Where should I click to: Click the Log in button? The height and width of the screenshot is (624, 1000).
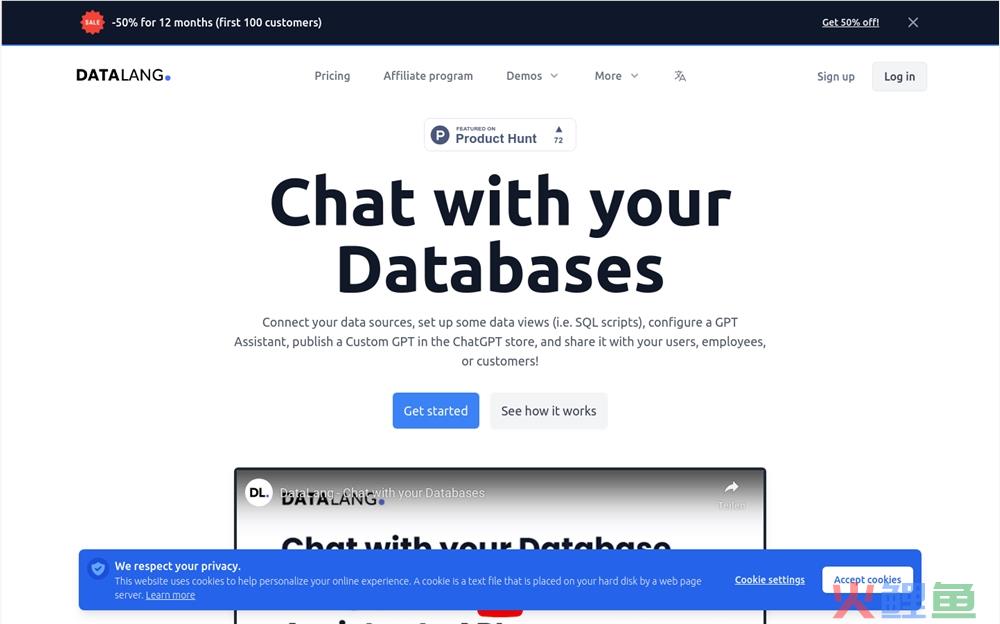(899, 77)
